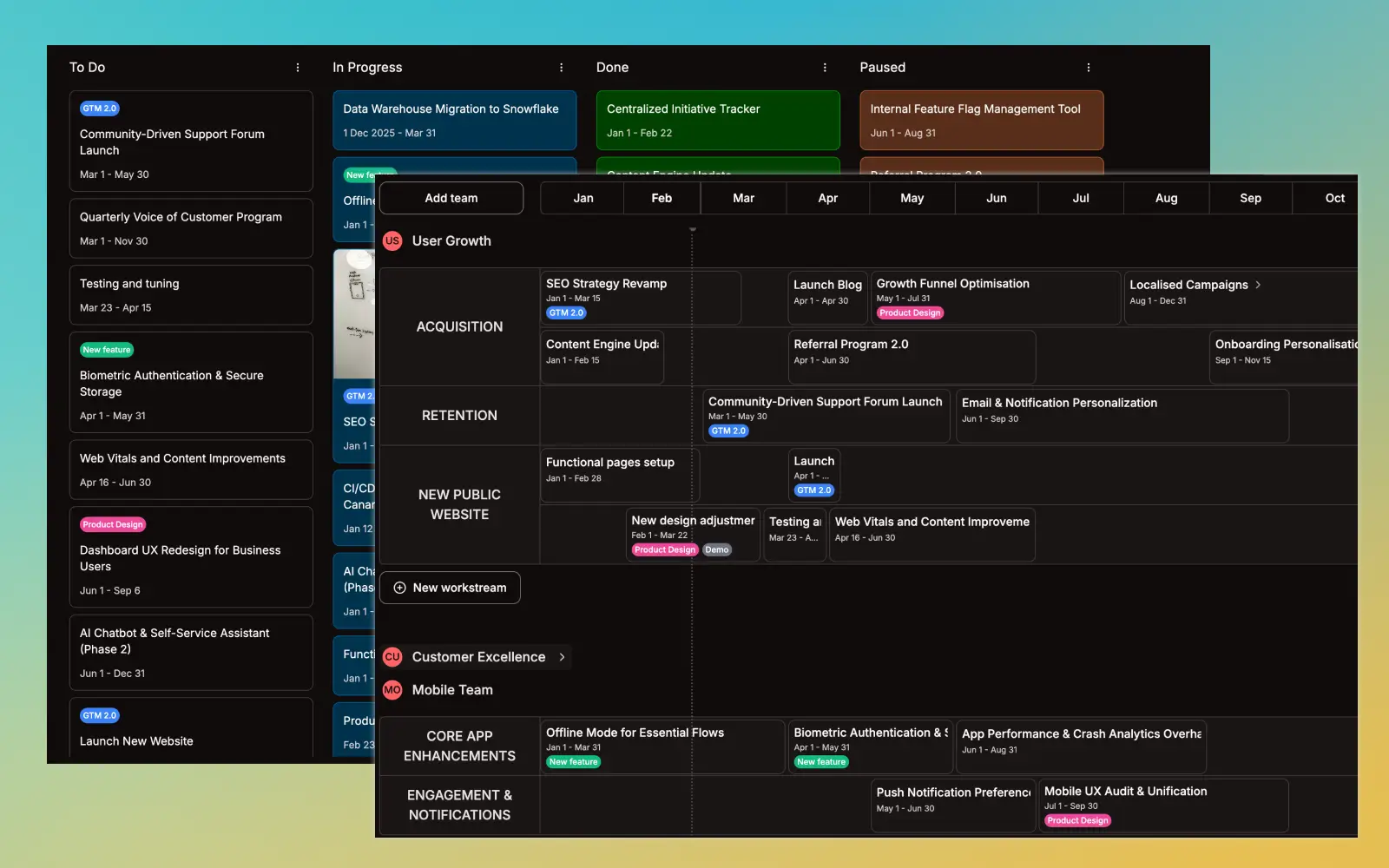Open the Biometric Authentication card in To Do
This screenshot has height=868, width=1389.
(191, 383)
